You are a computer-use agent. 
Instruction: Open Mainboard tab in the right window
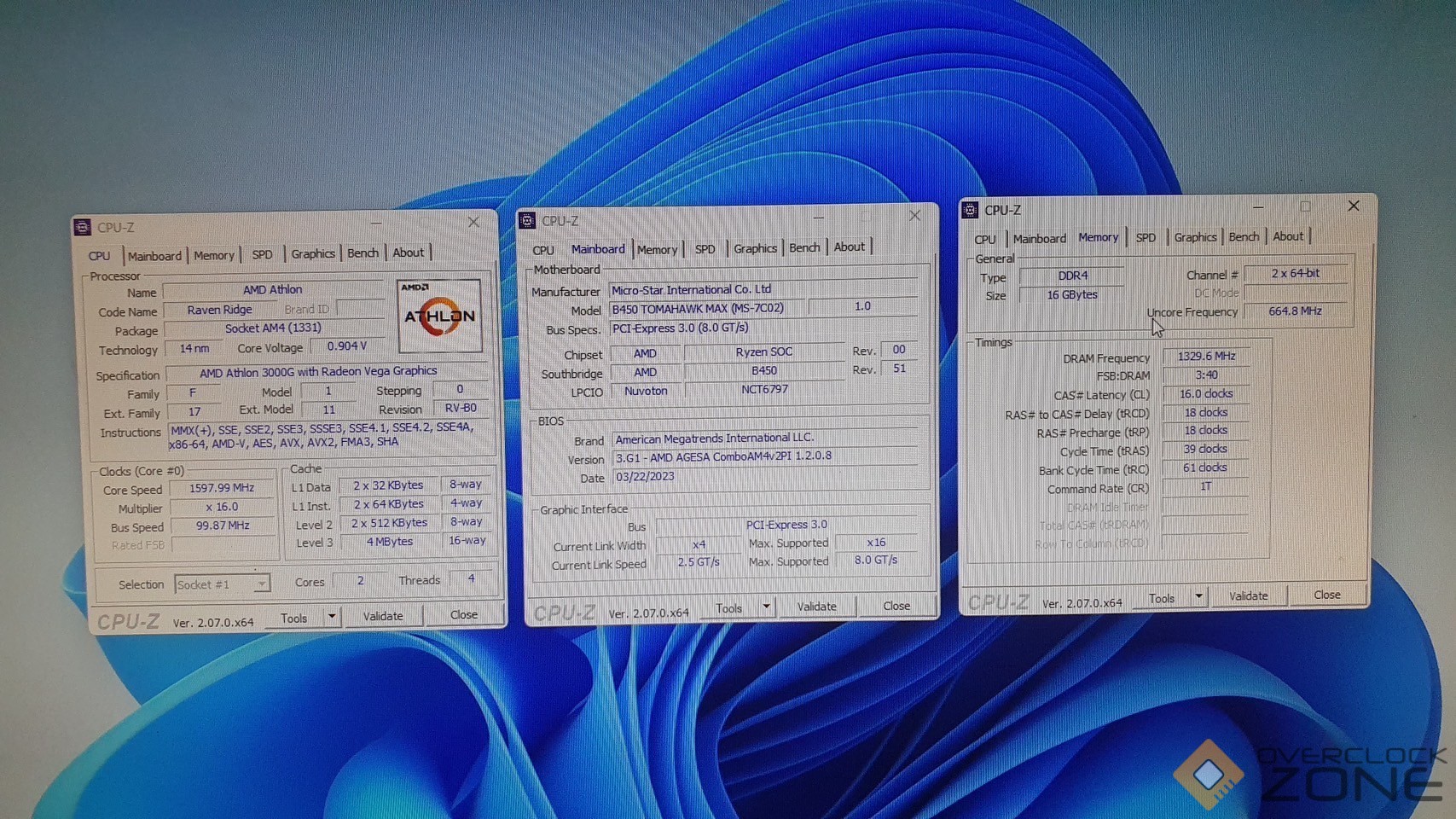[x=1040, y=239]
